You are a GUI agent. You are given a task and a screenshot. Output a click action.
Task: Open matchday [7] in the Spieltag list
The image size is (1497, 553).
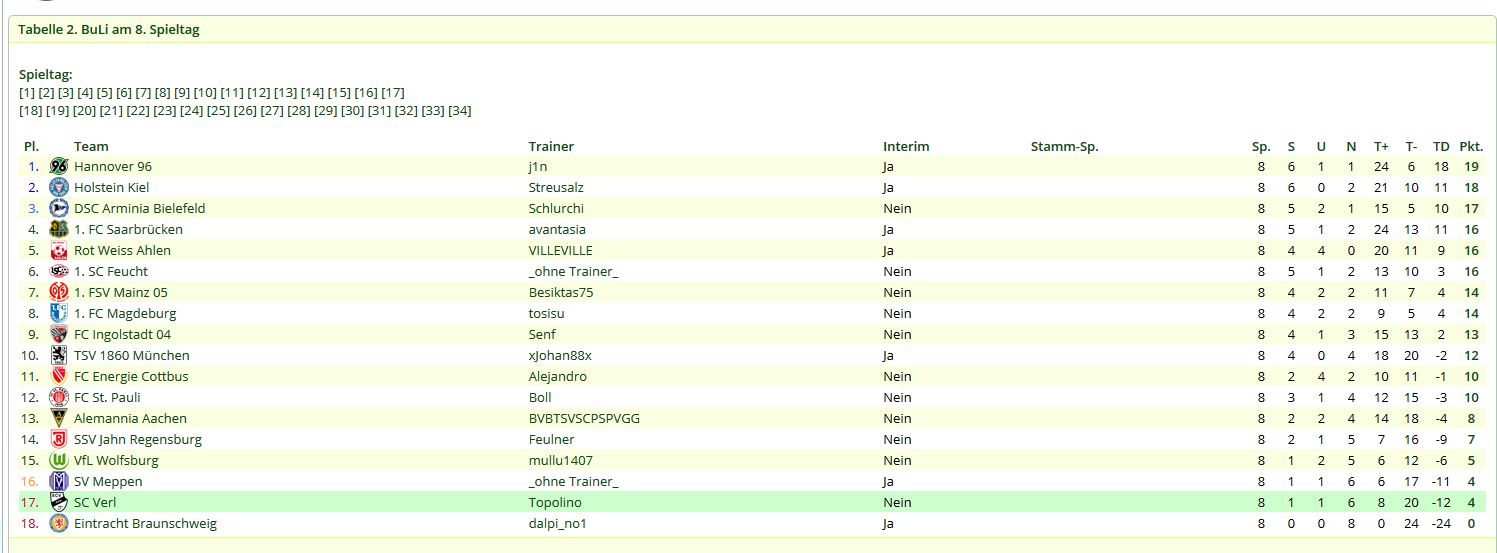pyautogui.click(x=143, y=92)
